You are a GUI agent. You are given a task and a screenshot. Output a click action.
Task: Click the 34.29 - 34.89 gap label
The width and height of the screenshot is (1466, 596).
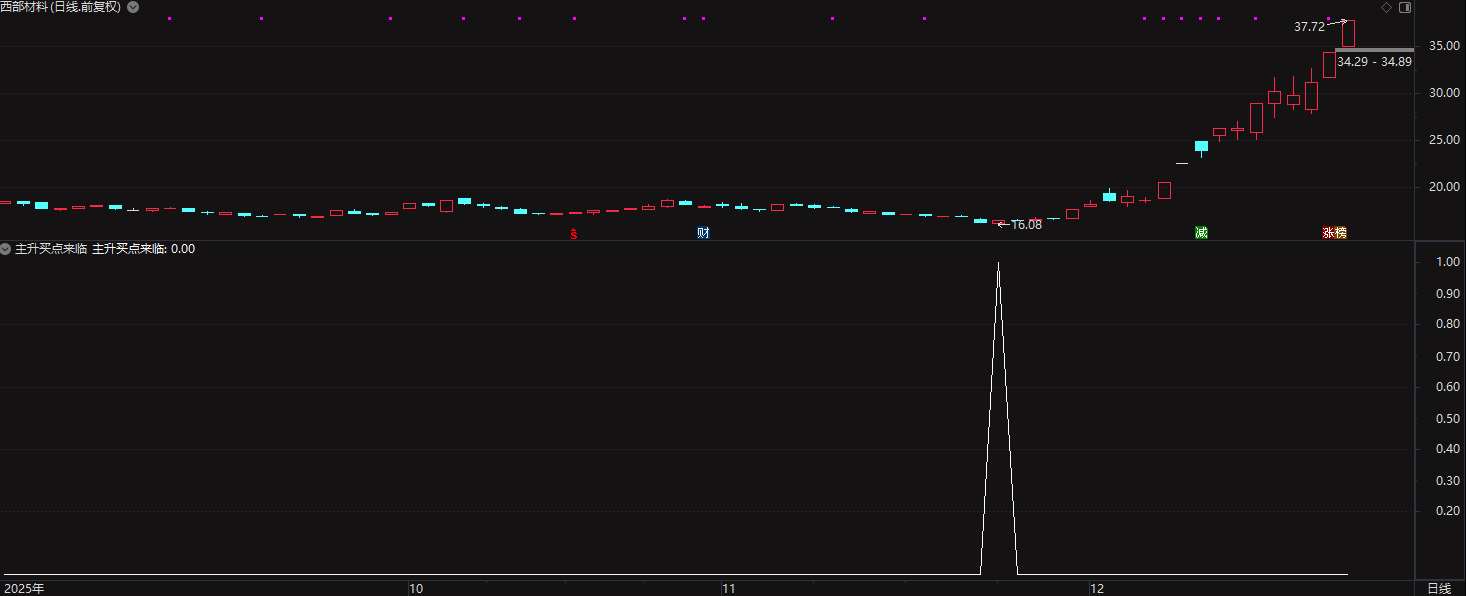pos(1374,62)
